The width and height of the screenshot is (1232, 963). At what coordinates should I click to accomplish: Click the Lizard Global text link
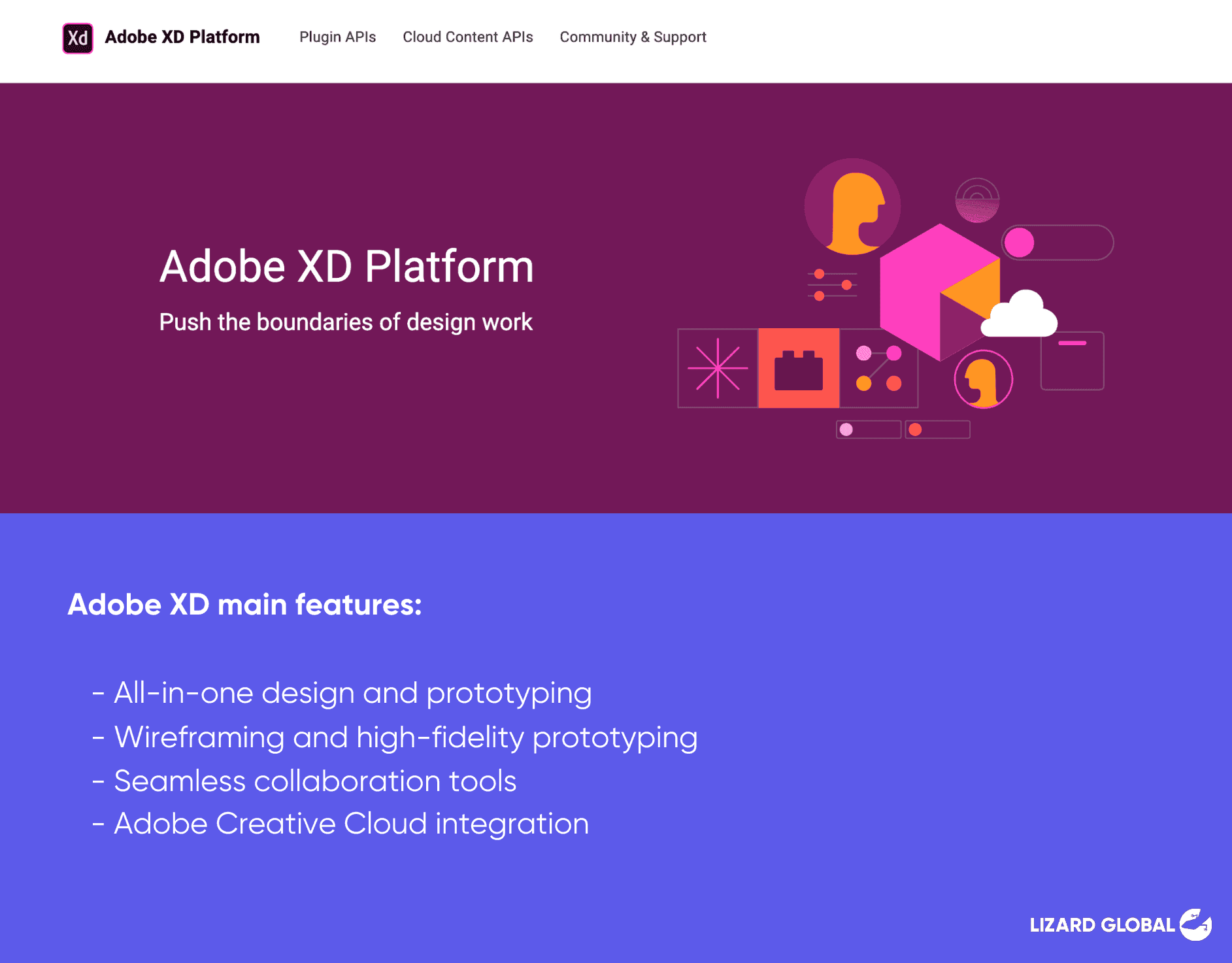click(x=1101, y=924)
